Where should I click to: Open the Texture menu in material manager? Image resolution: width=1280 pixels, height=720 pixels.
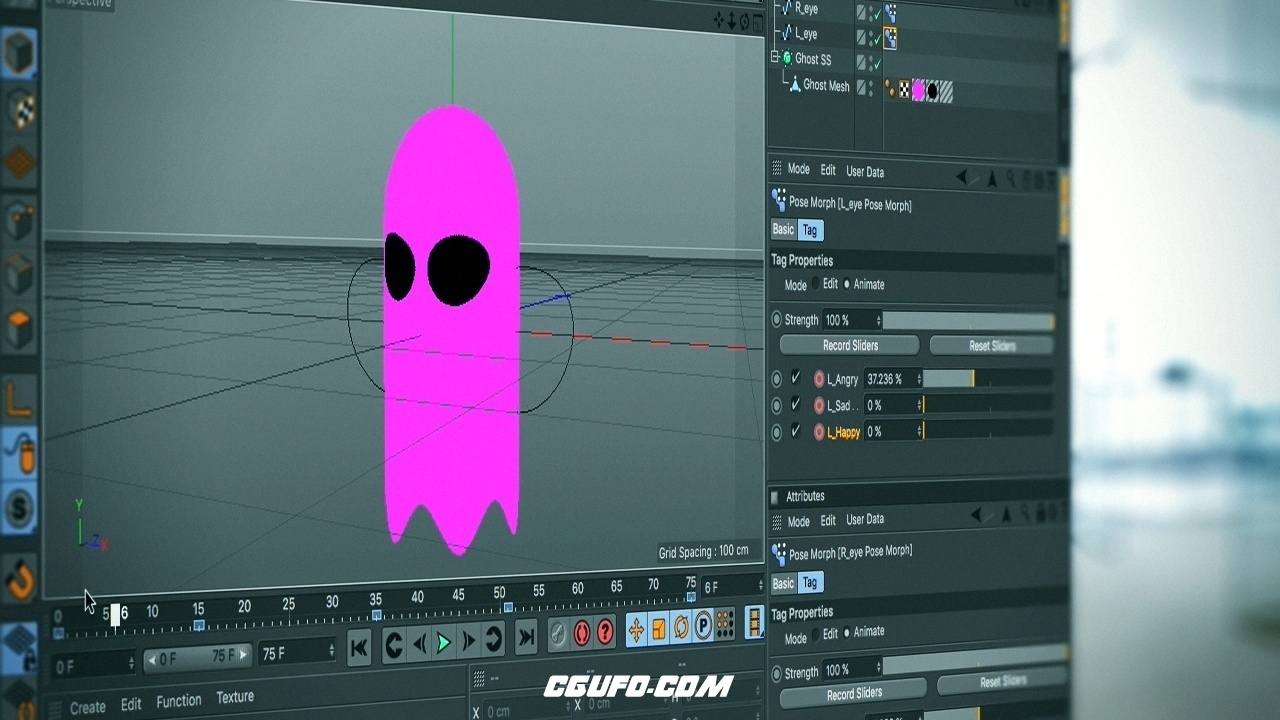235,697
